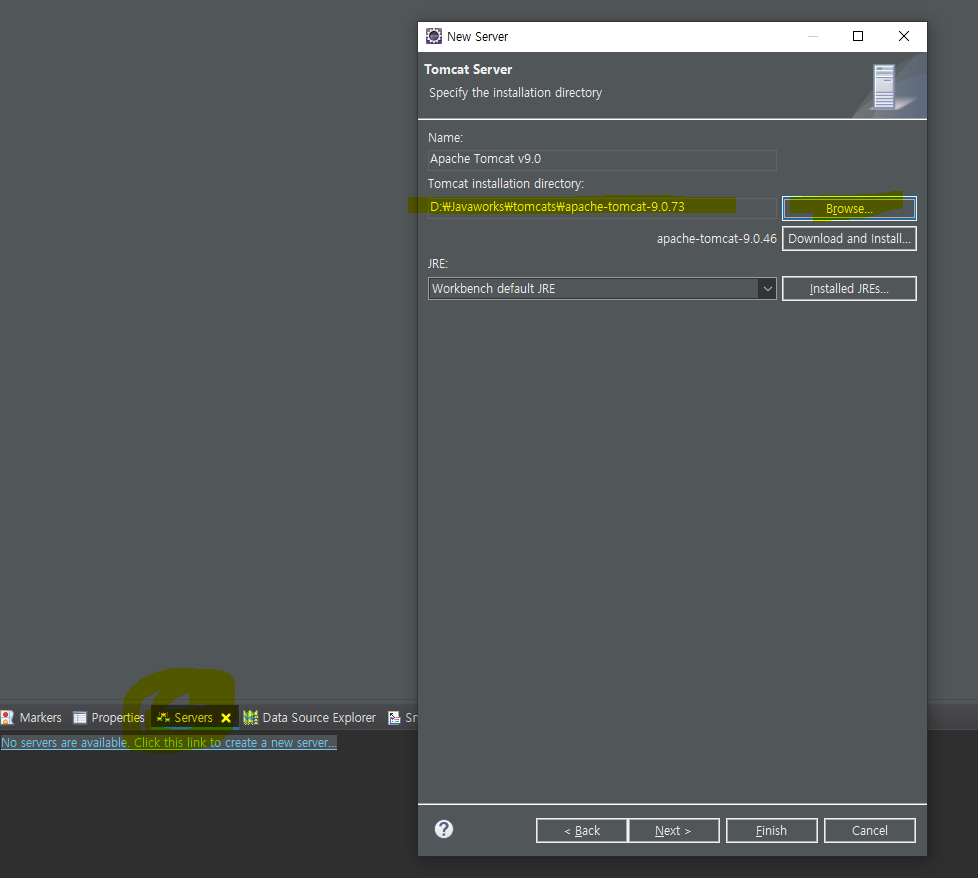978x878 pixels.
Task: Open Installed JREs... settings
Action: pos(849,289)
